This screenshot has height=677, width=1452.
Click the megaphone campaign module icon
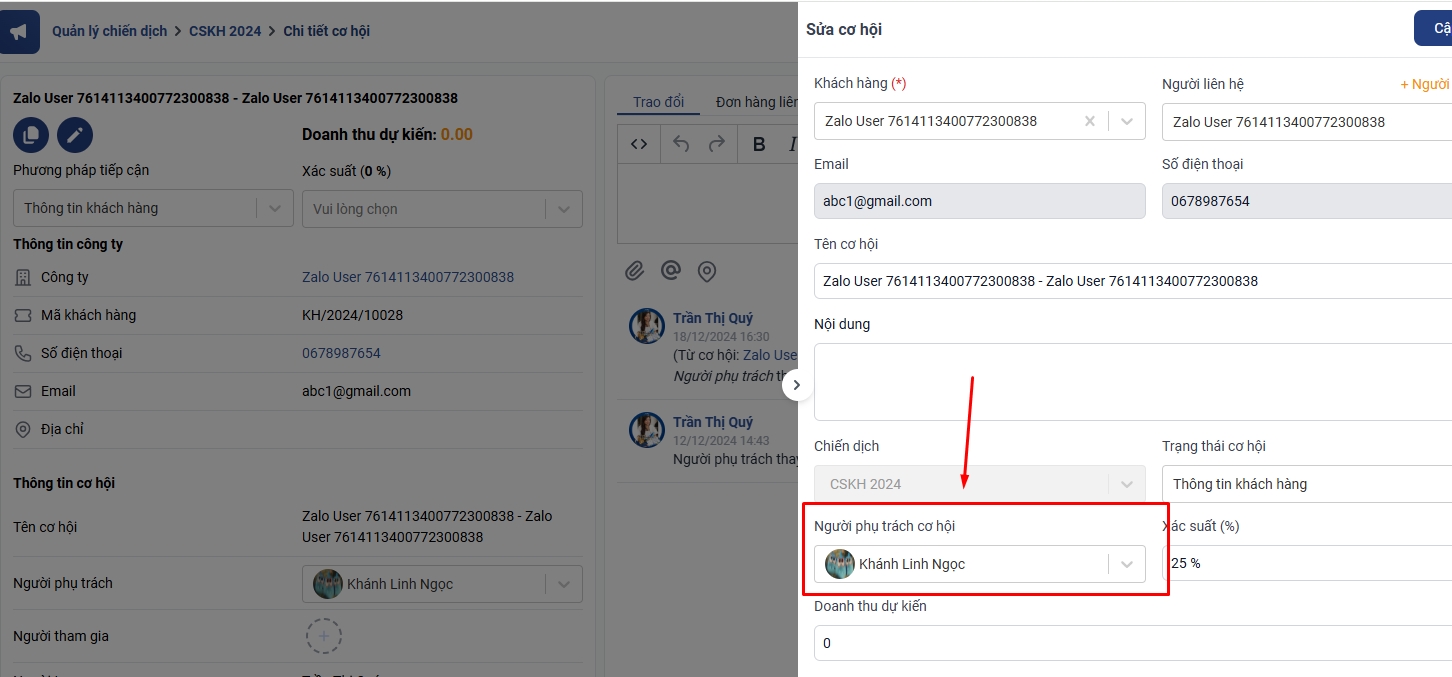[20, 31]
